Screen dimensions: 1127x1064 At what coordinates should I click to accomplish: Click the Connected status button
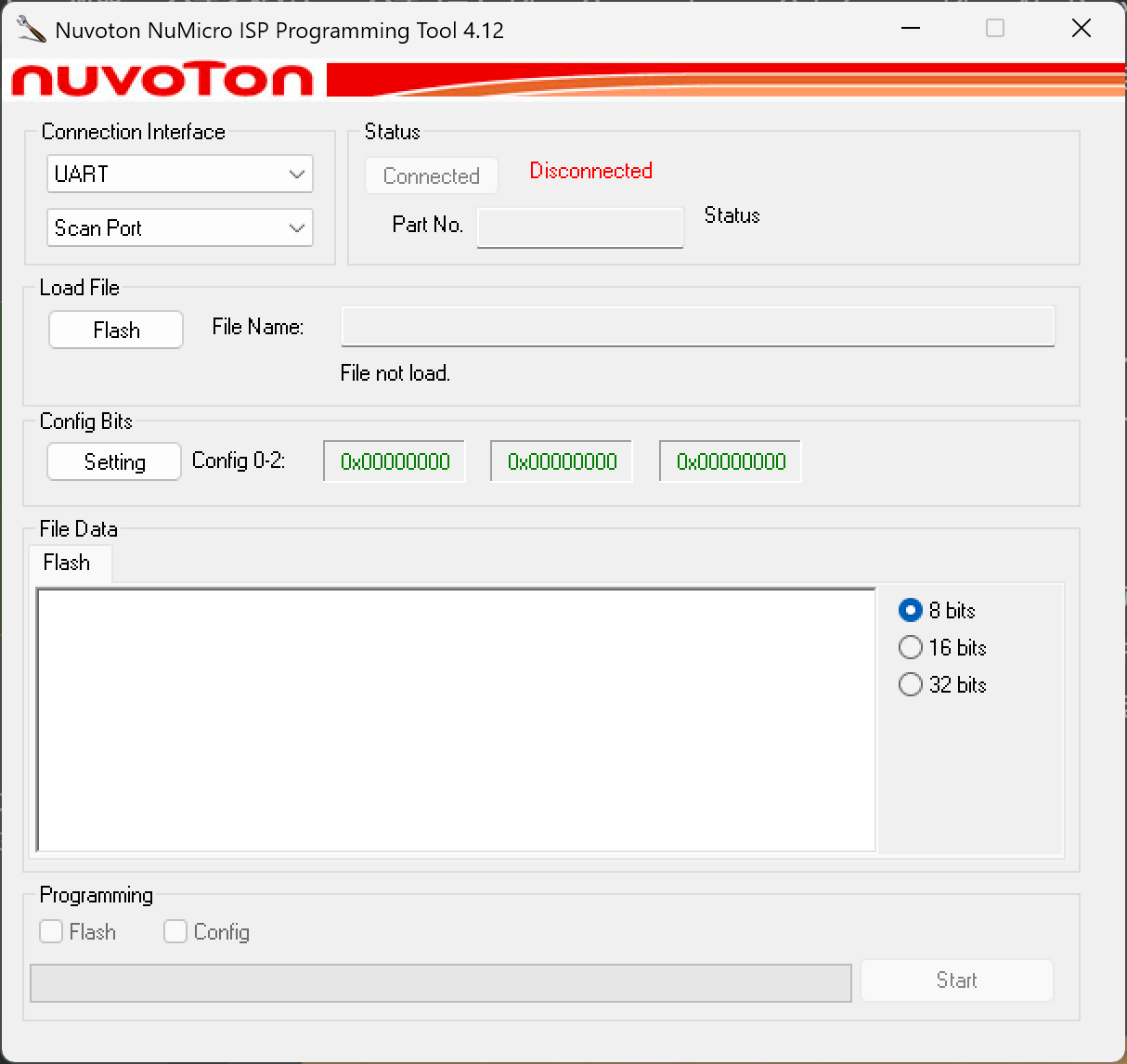(432, 175)
